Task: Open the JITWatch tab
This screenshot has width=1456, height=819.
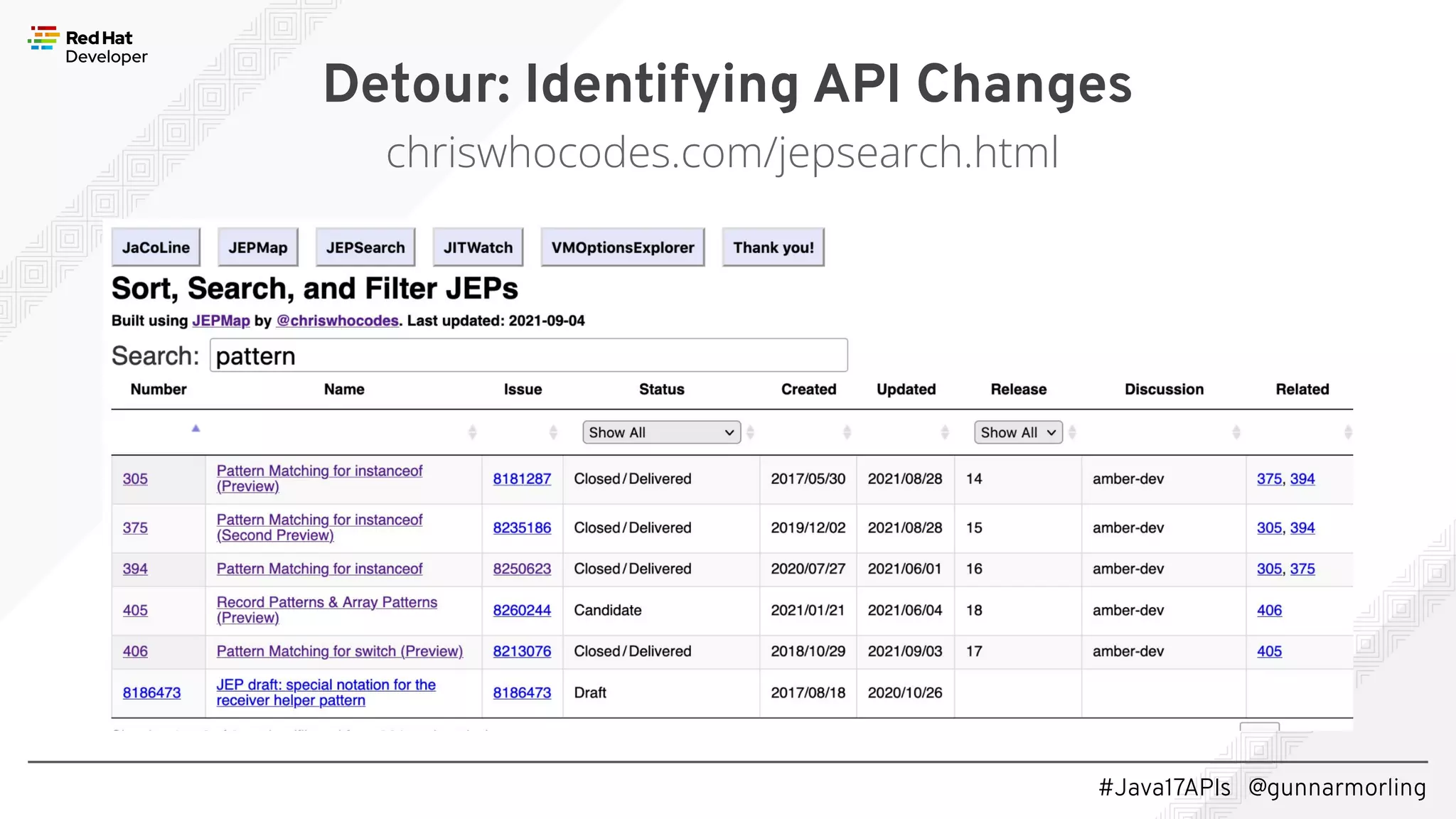Action: click(478, 247)
